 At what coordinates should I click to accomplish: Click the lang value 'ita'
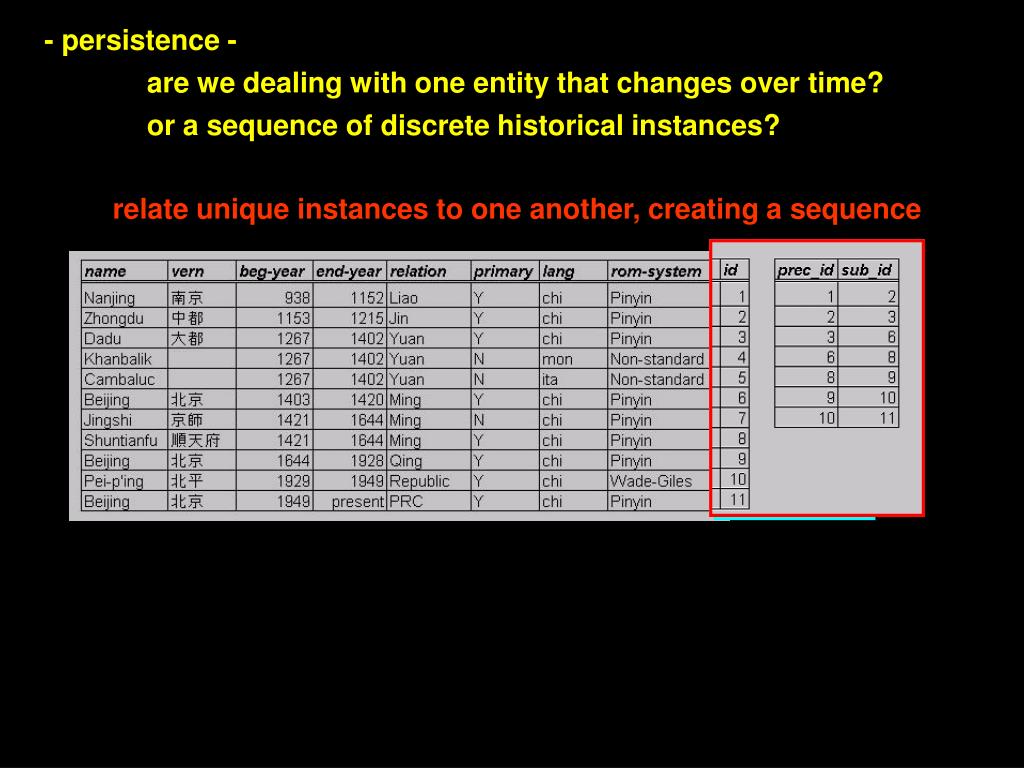(x=550, y=379)
